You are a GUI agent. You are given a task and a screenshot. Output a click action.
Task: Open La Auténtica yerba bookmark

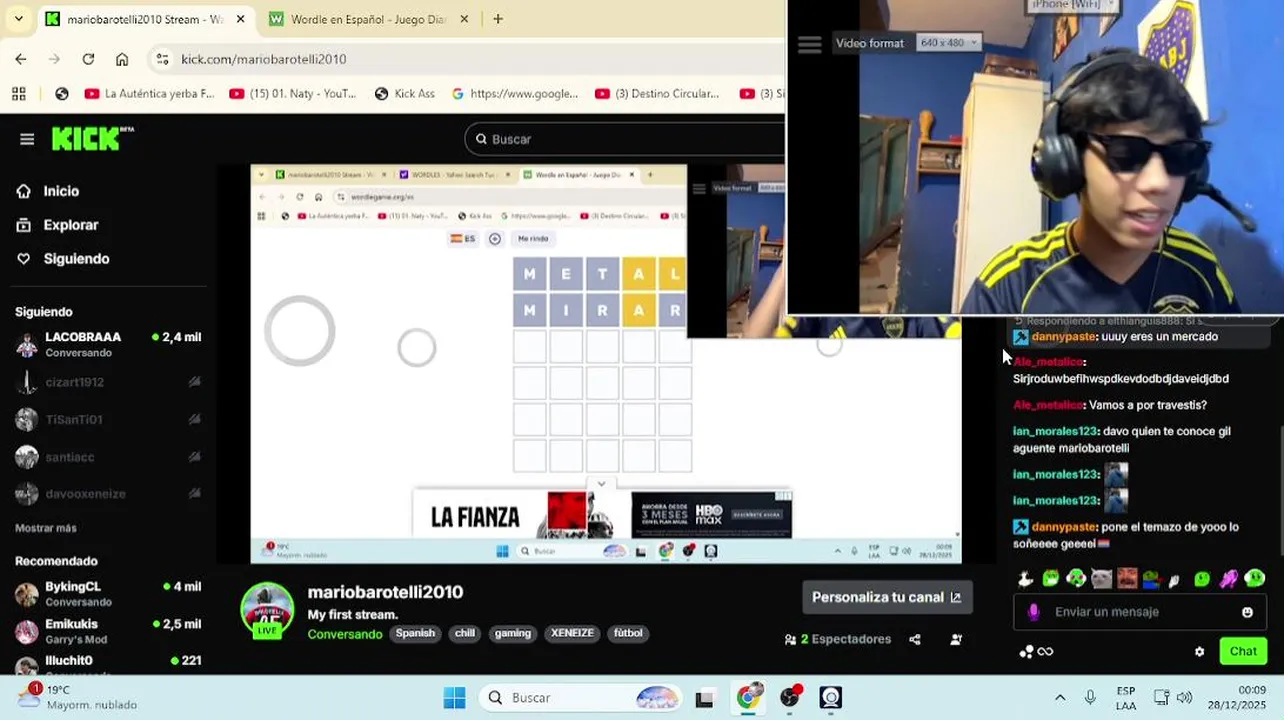[149, 94]
